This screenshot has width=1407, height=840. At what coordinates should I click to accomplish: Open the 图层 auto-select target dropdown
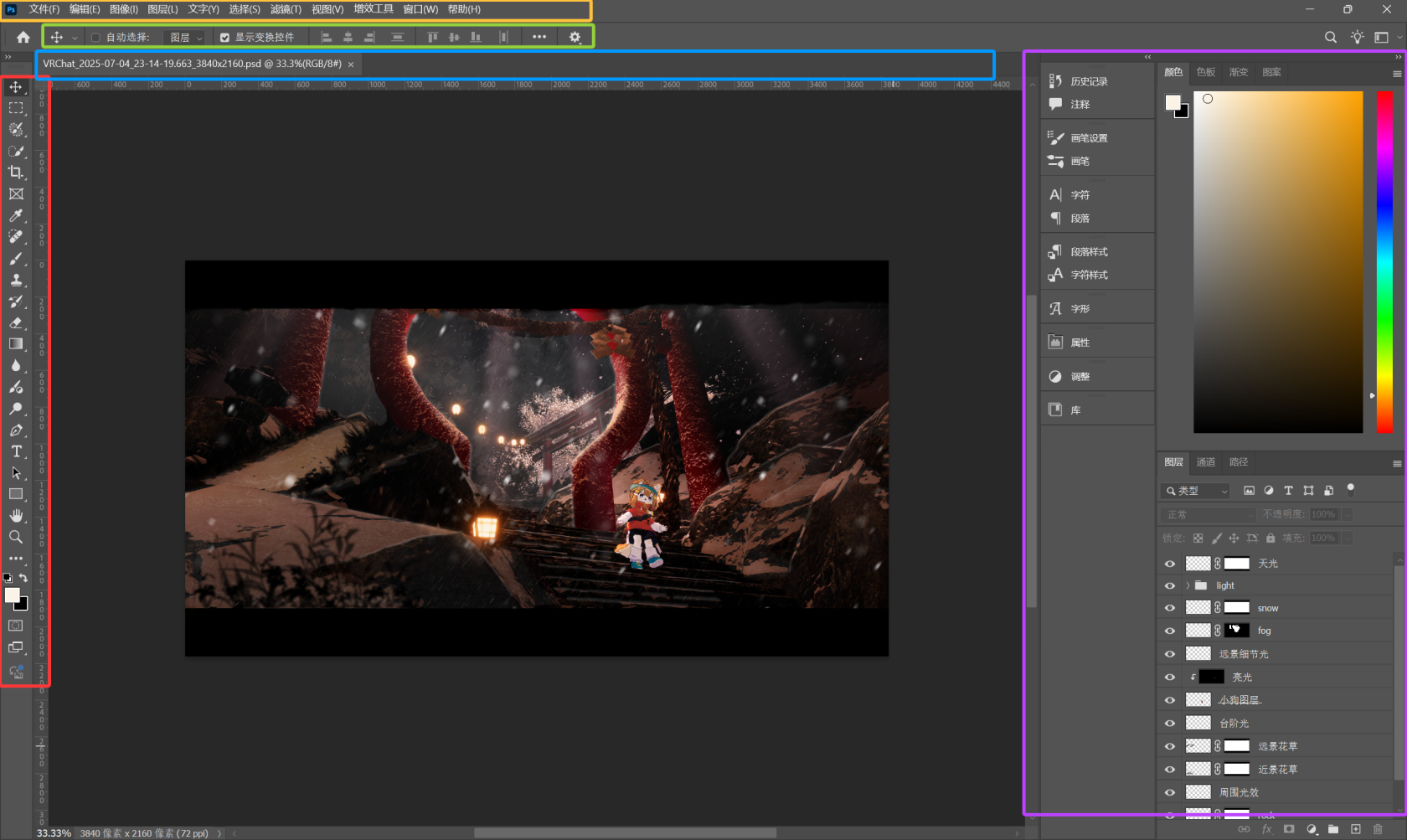pos(186,38)
